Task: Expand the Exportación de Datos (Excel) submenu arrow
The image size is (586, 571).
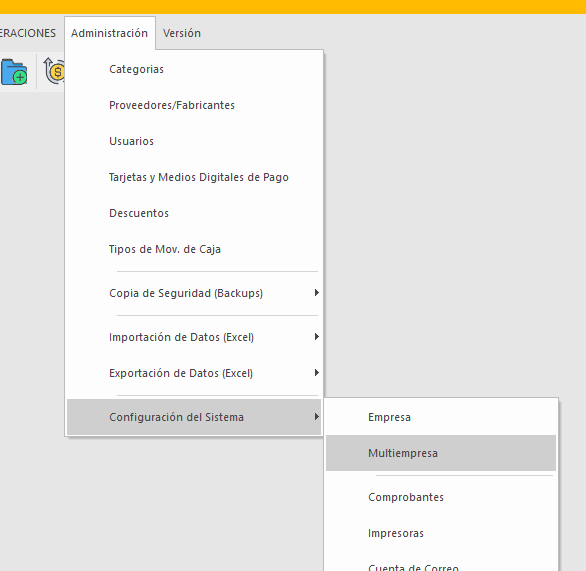Action: (x=317, y=373)
